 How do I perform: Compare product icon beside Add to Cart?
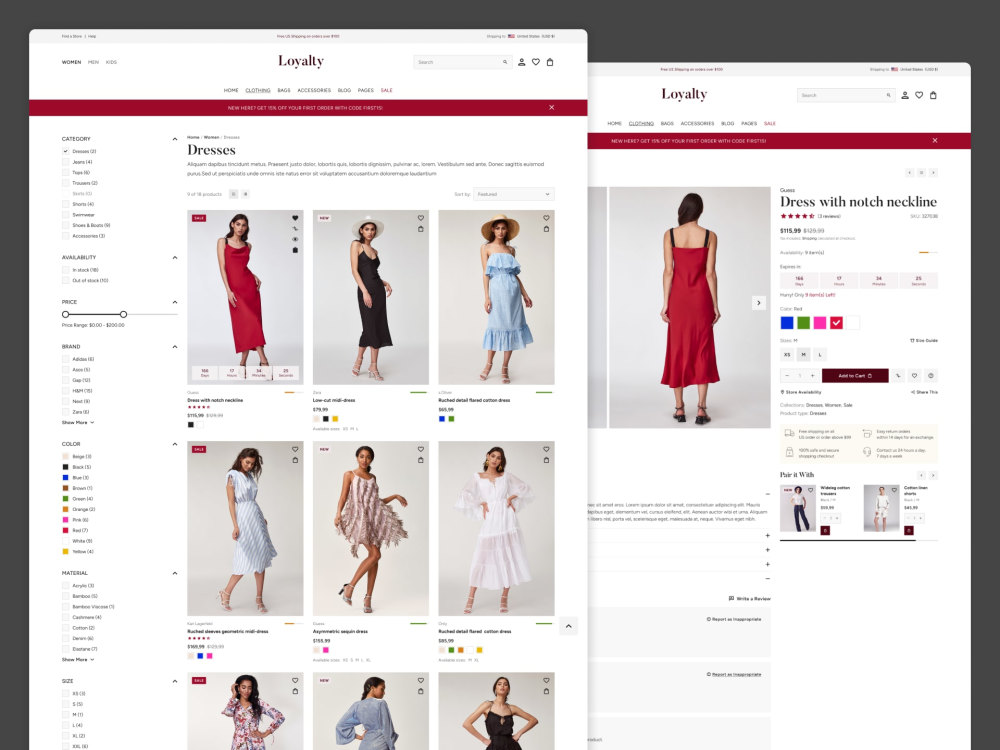pyautogui.click(x=898, y=376)
